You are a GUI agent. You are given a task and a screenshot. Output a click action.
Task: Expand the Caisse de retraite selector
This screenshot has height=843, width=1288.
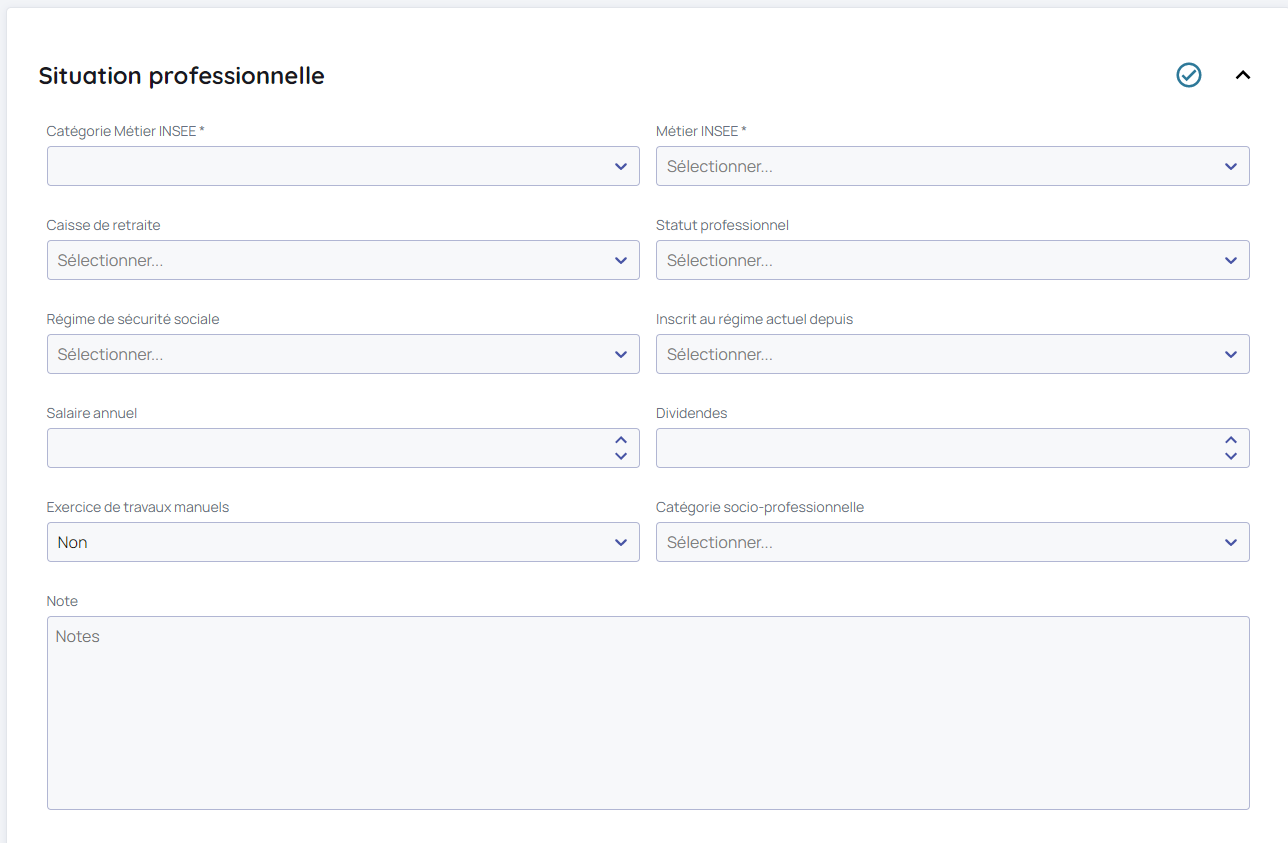click(x=342, y=260)
